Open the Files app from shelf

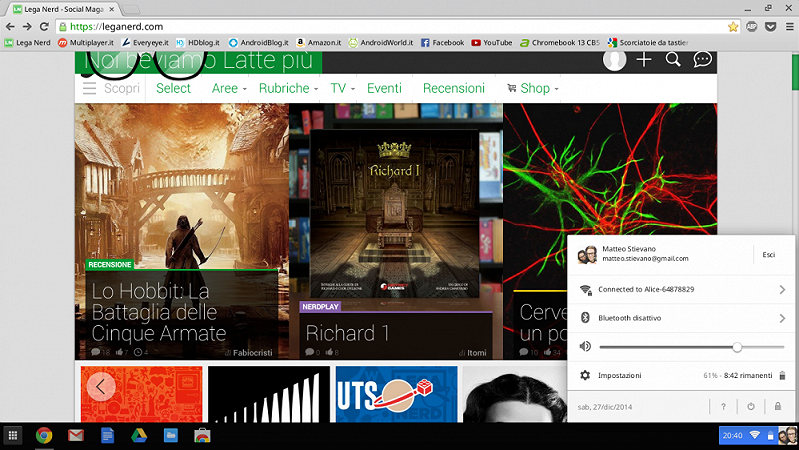pyautogui.click(x=171, y=436)
